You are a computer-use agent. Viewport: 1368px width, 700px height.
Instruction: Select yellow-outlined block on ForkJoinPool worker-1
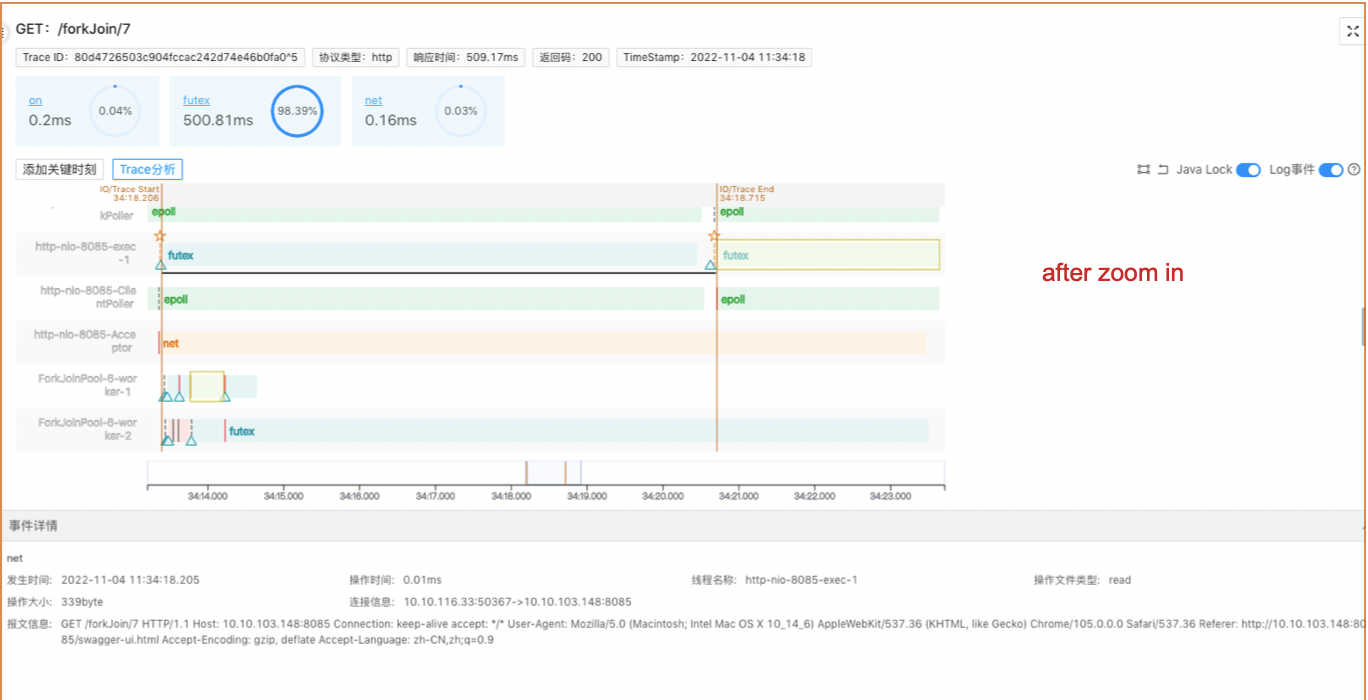point(207,386)
